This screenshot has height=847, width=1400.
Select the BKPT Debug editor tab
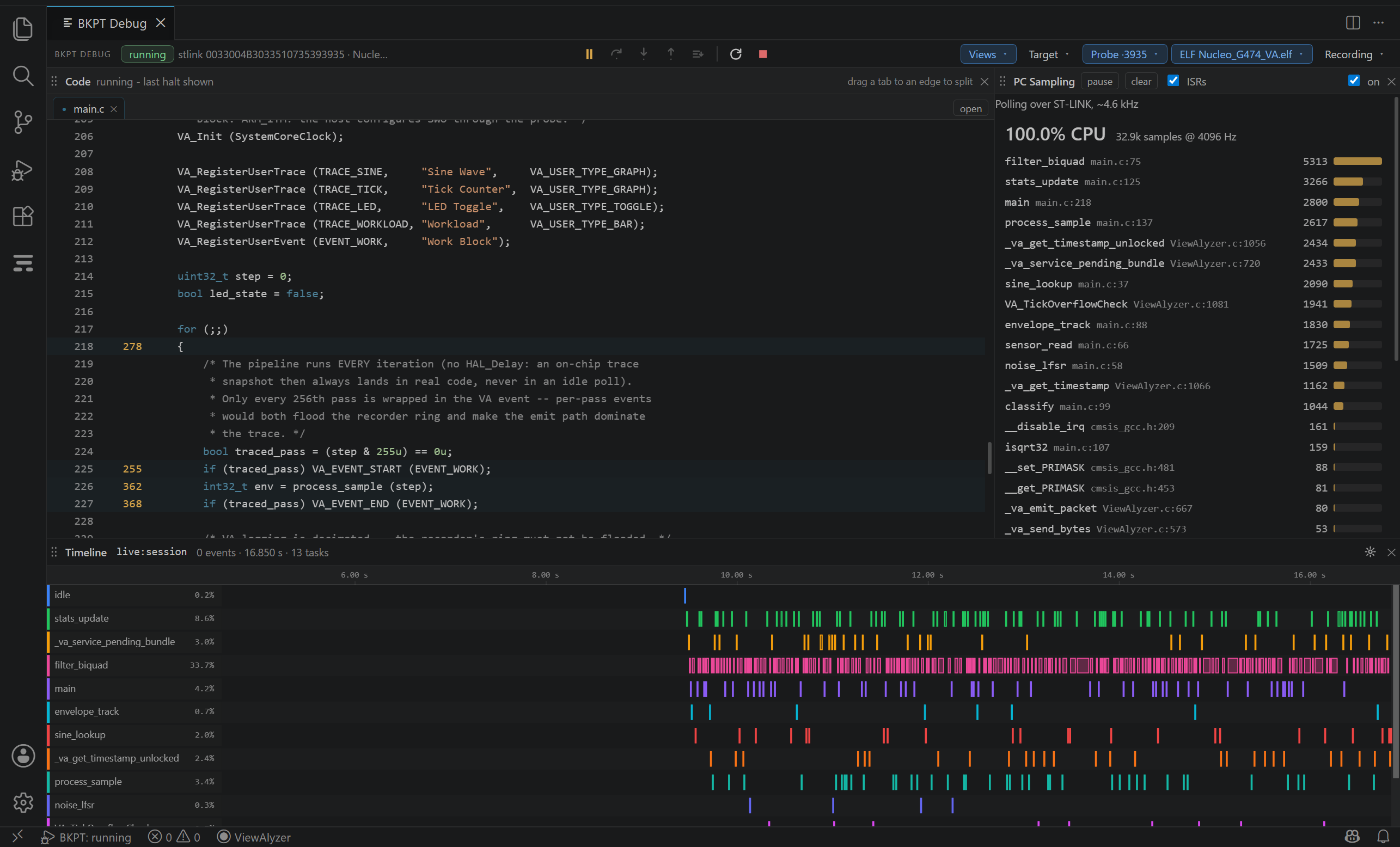click(110, 23)
